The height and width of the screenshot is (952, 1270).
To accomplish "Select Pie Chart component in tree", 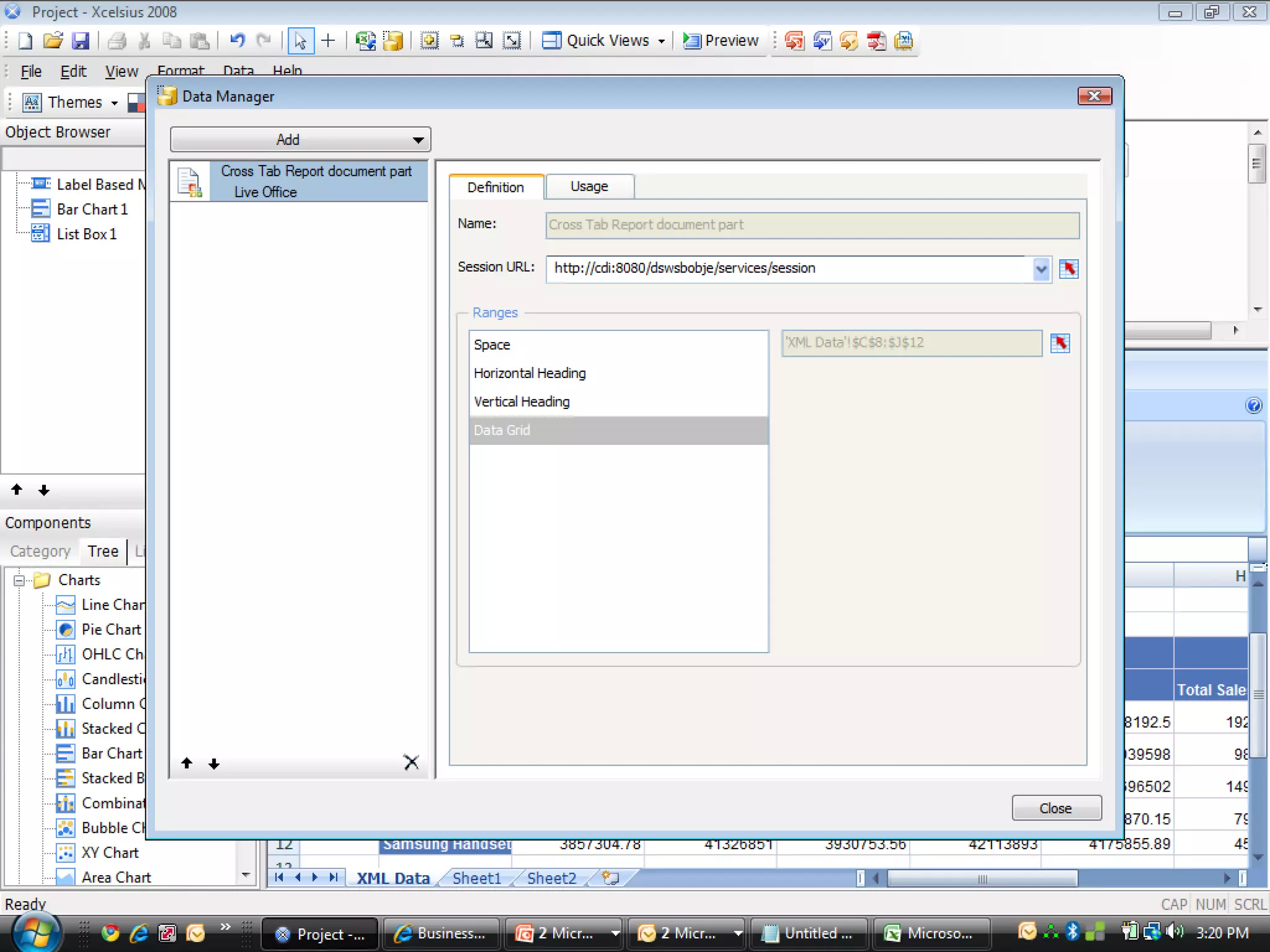I will tap(111, 630).
